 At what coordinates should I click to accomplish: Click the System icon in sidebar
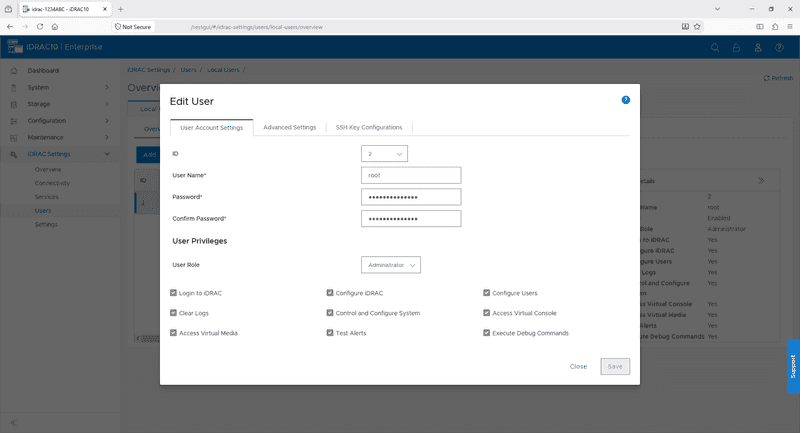pyautogui.click(x=14, y=88)
